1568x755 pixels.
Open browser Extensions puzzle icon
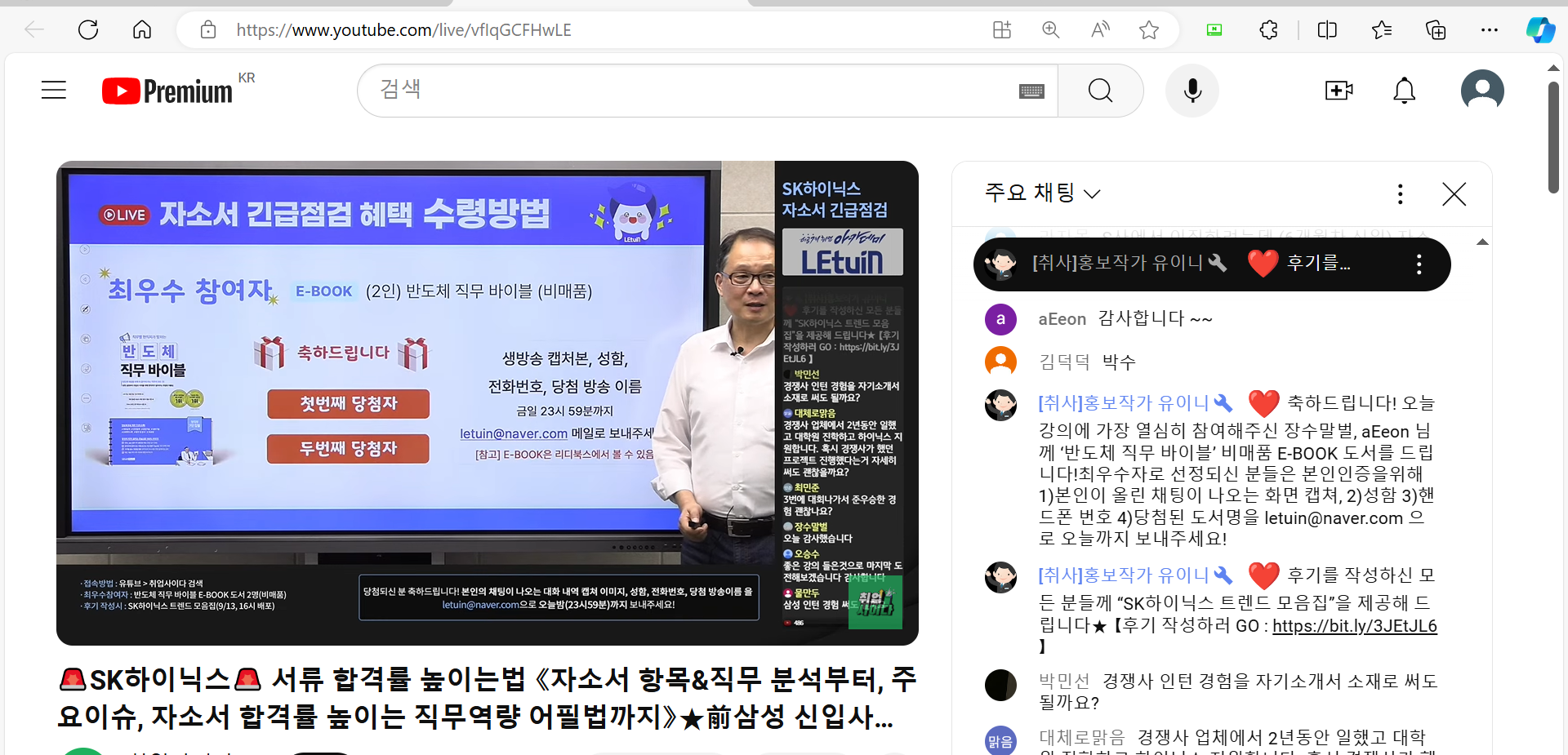(x=1268, y=30)
